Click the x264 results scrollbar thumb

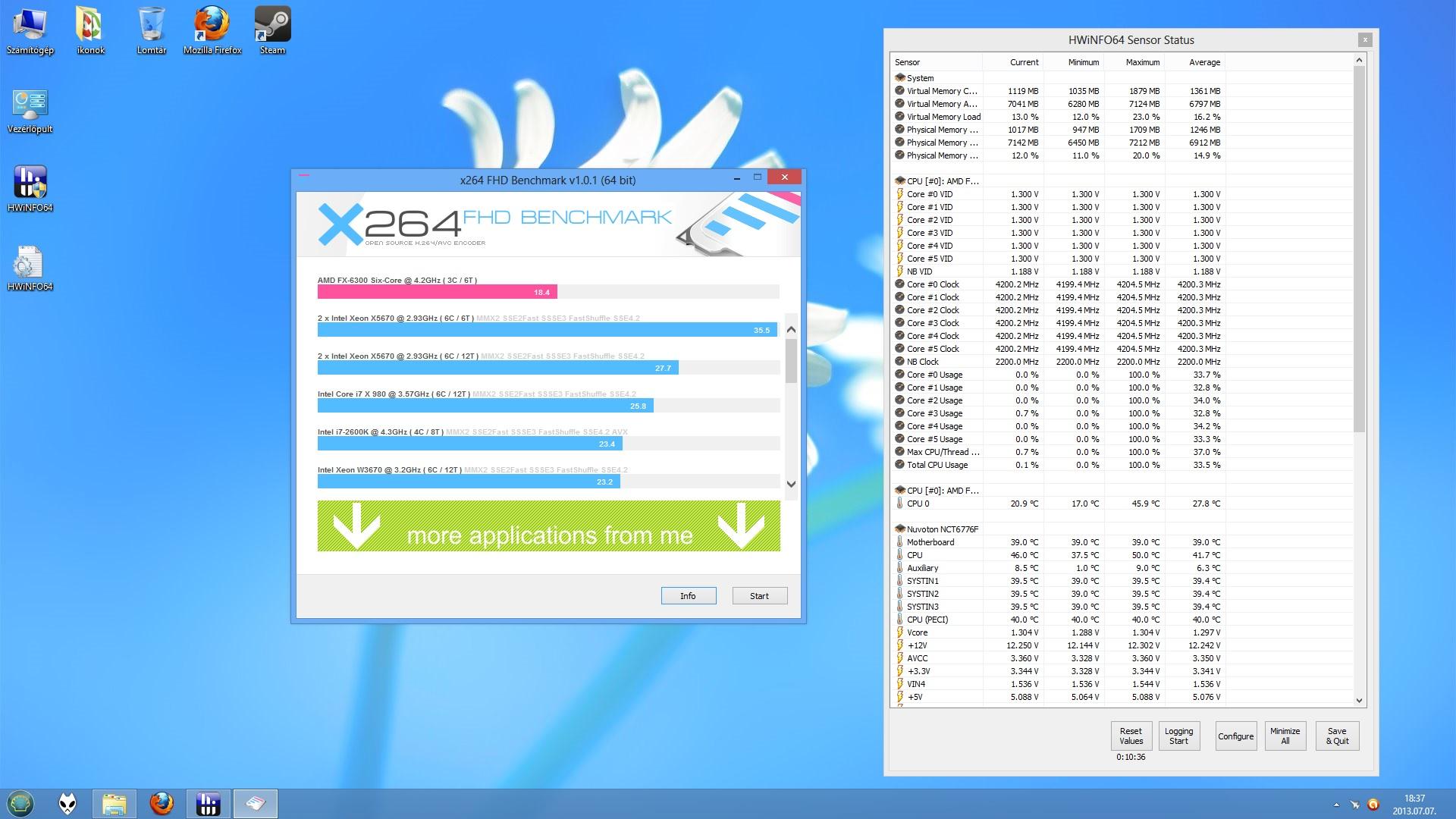[x=791, y=361]
